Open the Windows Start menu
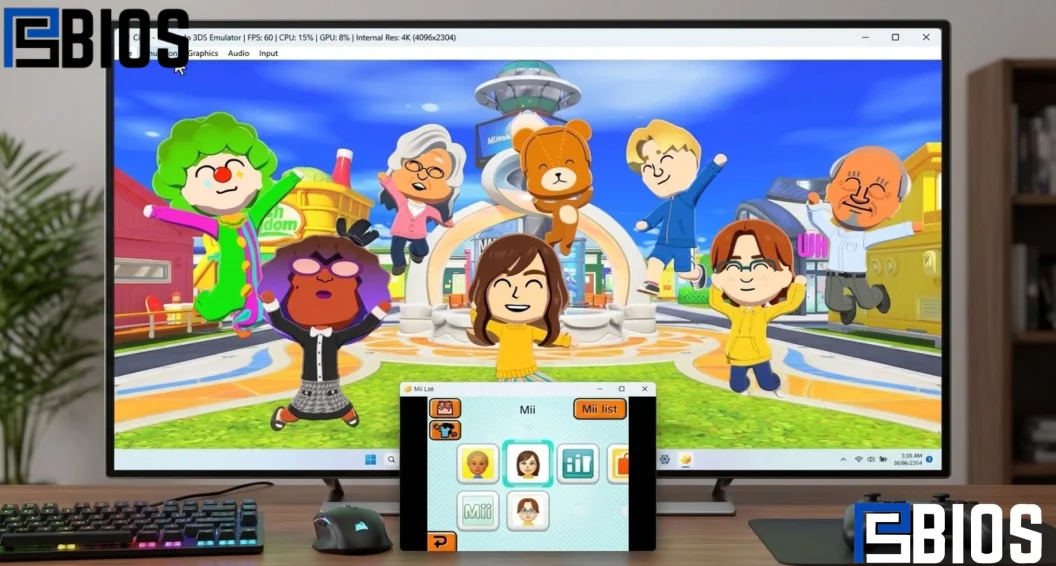Viewport: 1056px width, 566px height. tap(370, 460)
